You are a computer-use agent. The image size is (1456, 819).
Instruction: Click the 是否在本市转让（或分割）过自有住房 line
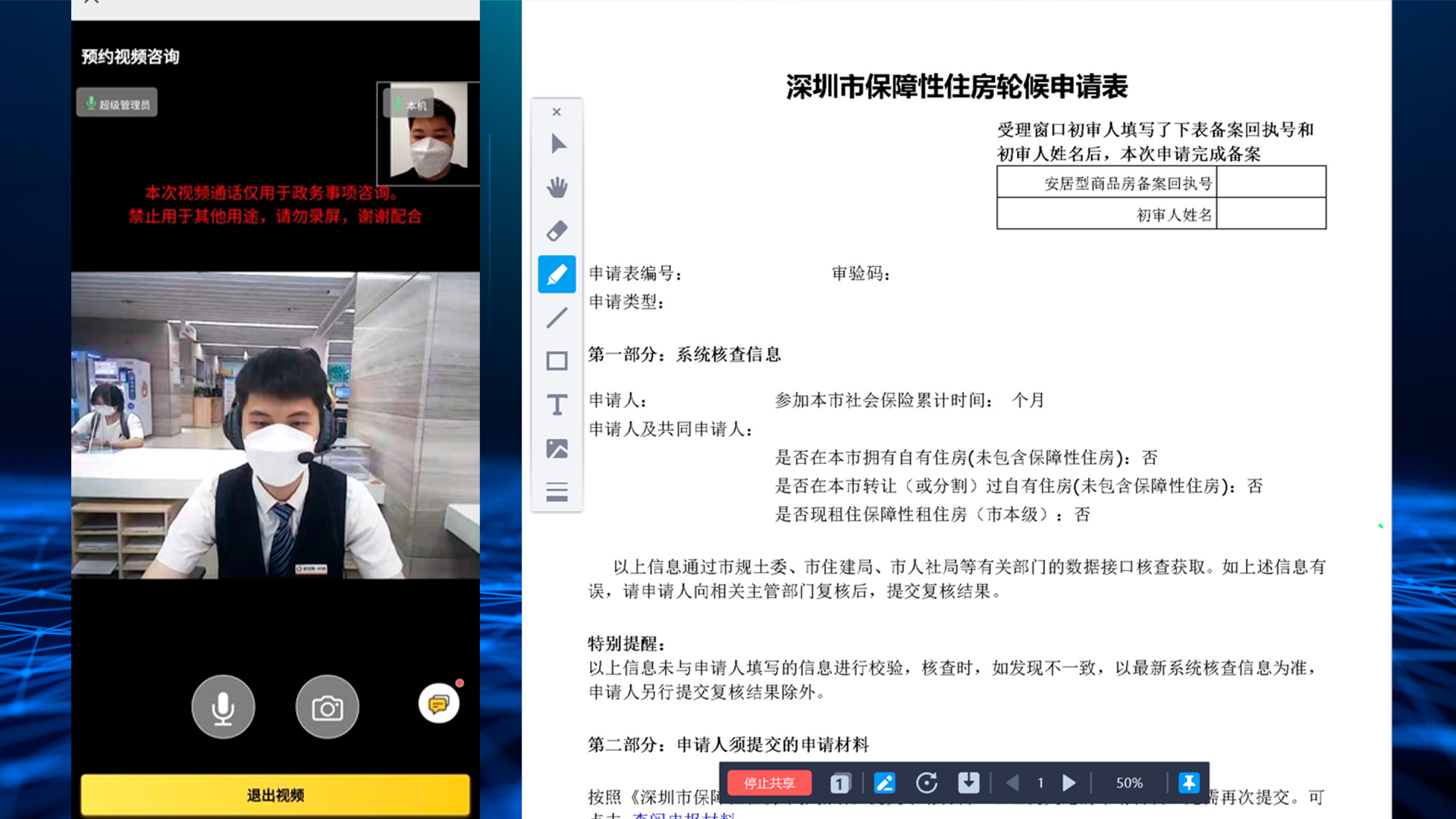pyautogui.click(x=1018, y=486)
